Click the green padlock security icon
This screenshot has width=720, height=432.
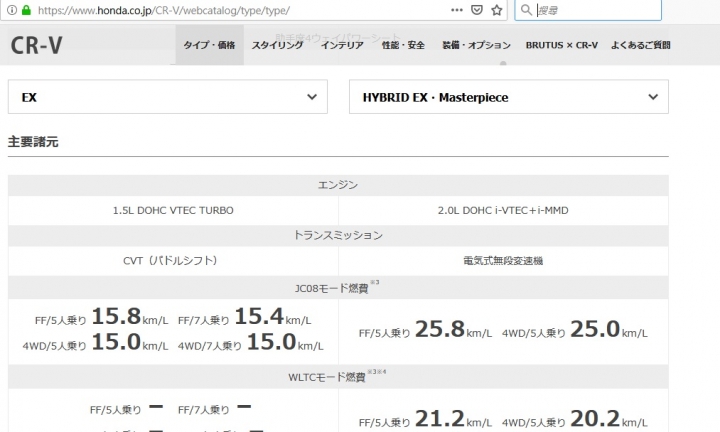pos(27,10)
